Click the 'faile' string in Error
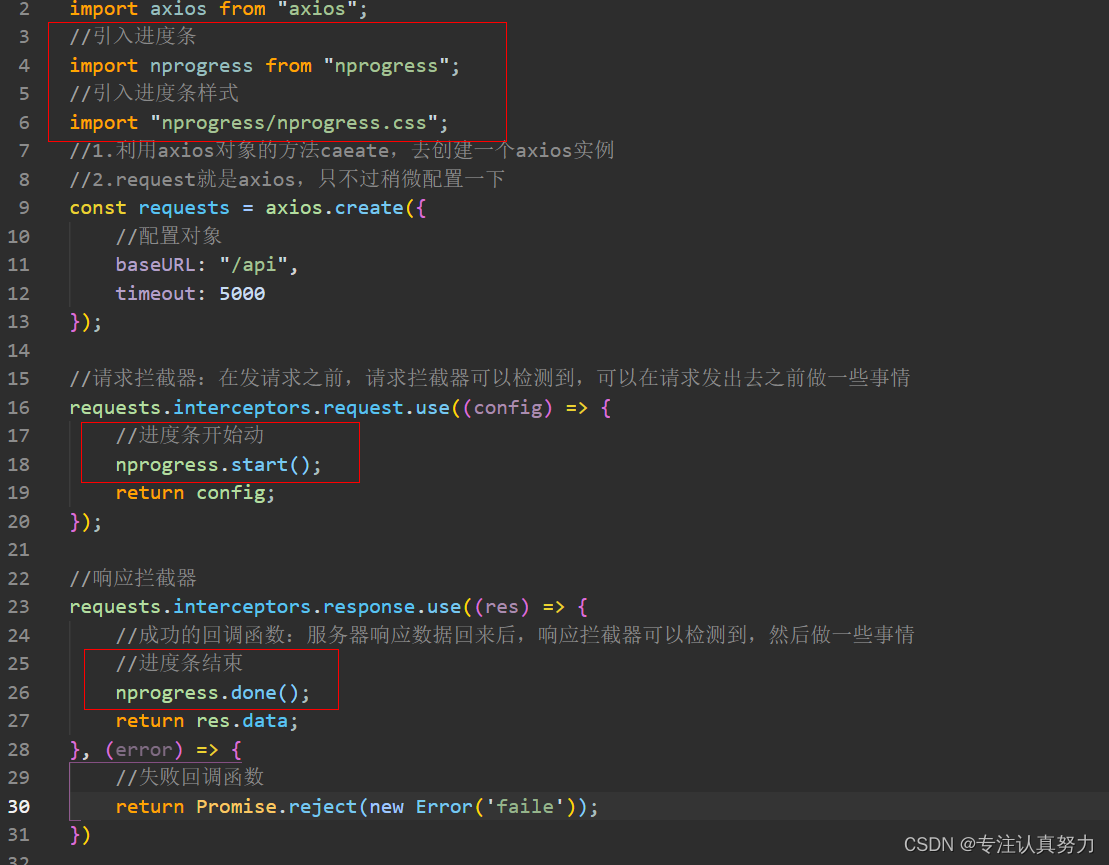Image resolution: width=1109 pixels, height=865 pixels. pos(524,806)
